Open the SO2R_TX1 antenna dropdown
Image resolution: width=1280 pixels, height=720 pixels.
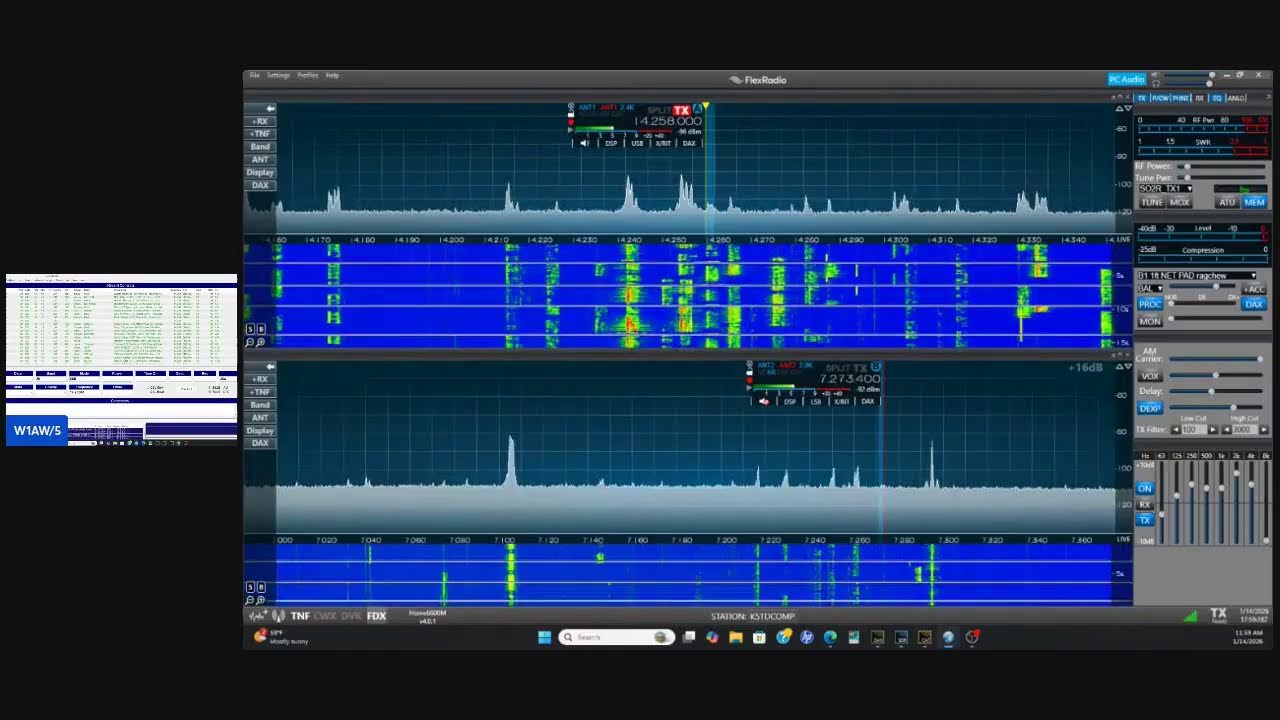1165,188
